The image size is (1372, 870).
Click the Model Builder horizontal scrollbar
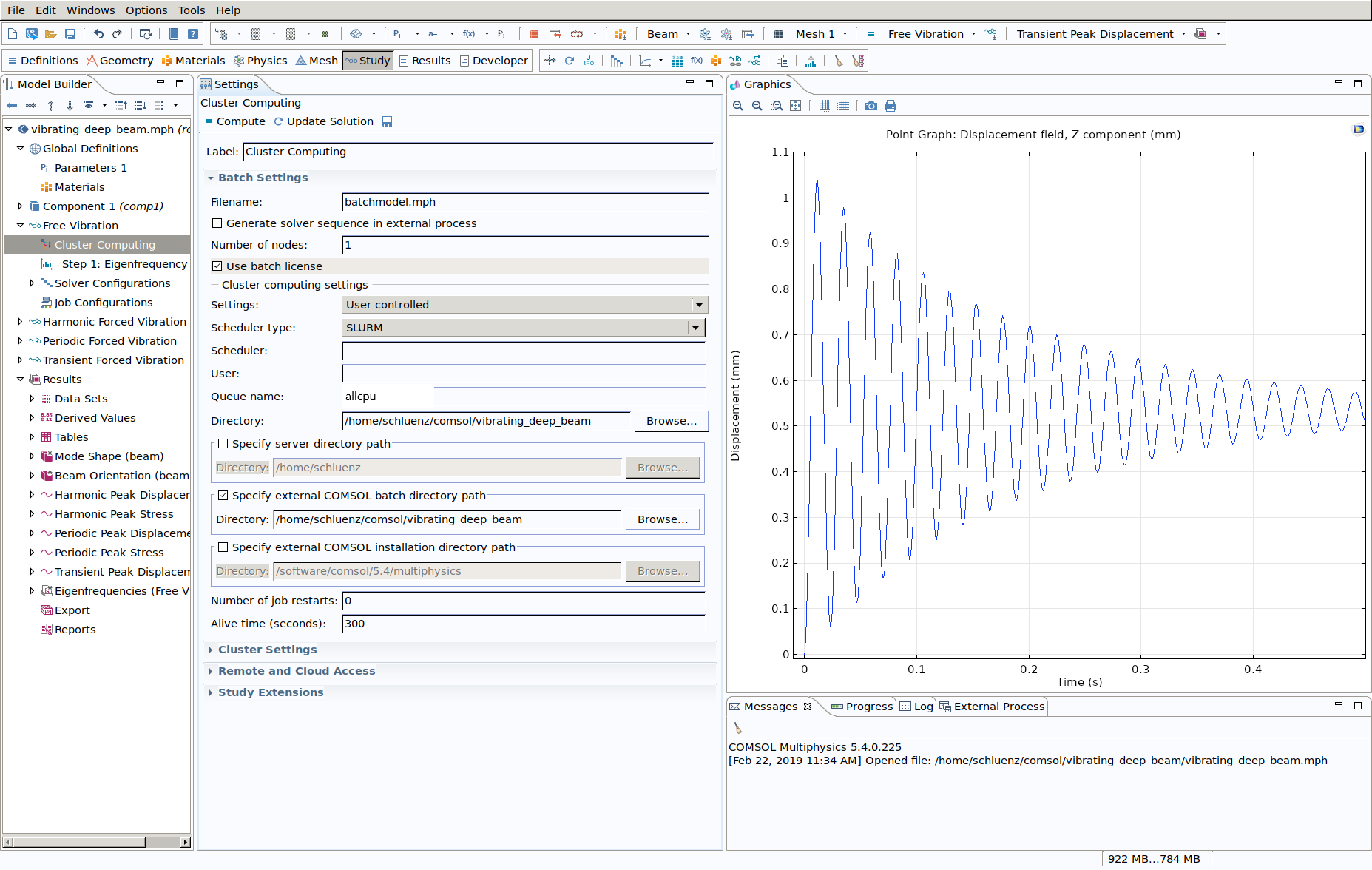pyautogui.click(x=78, y=842)
